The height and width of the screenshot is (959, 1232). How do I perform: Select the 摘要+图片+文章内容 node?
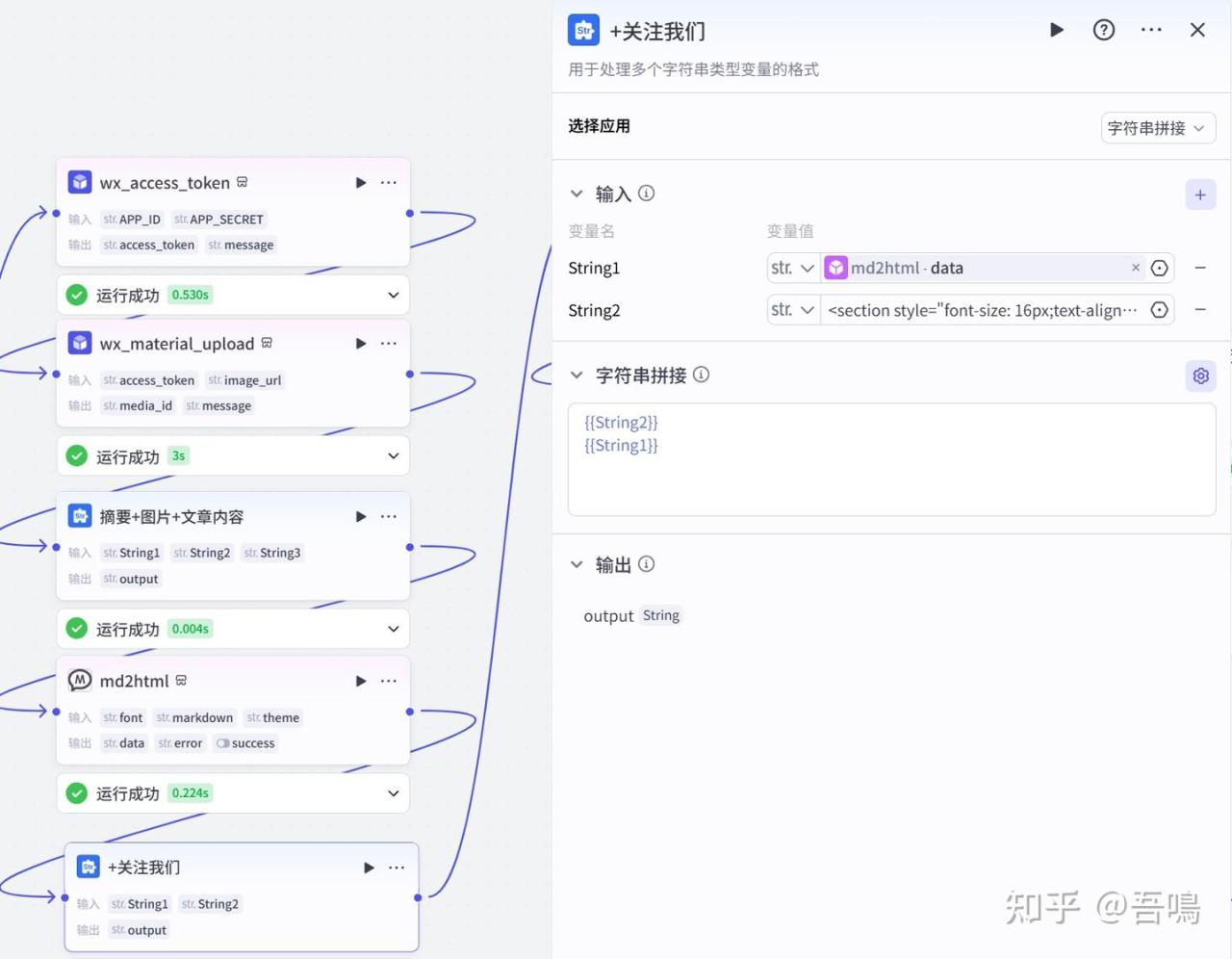(x=171, y=517)
